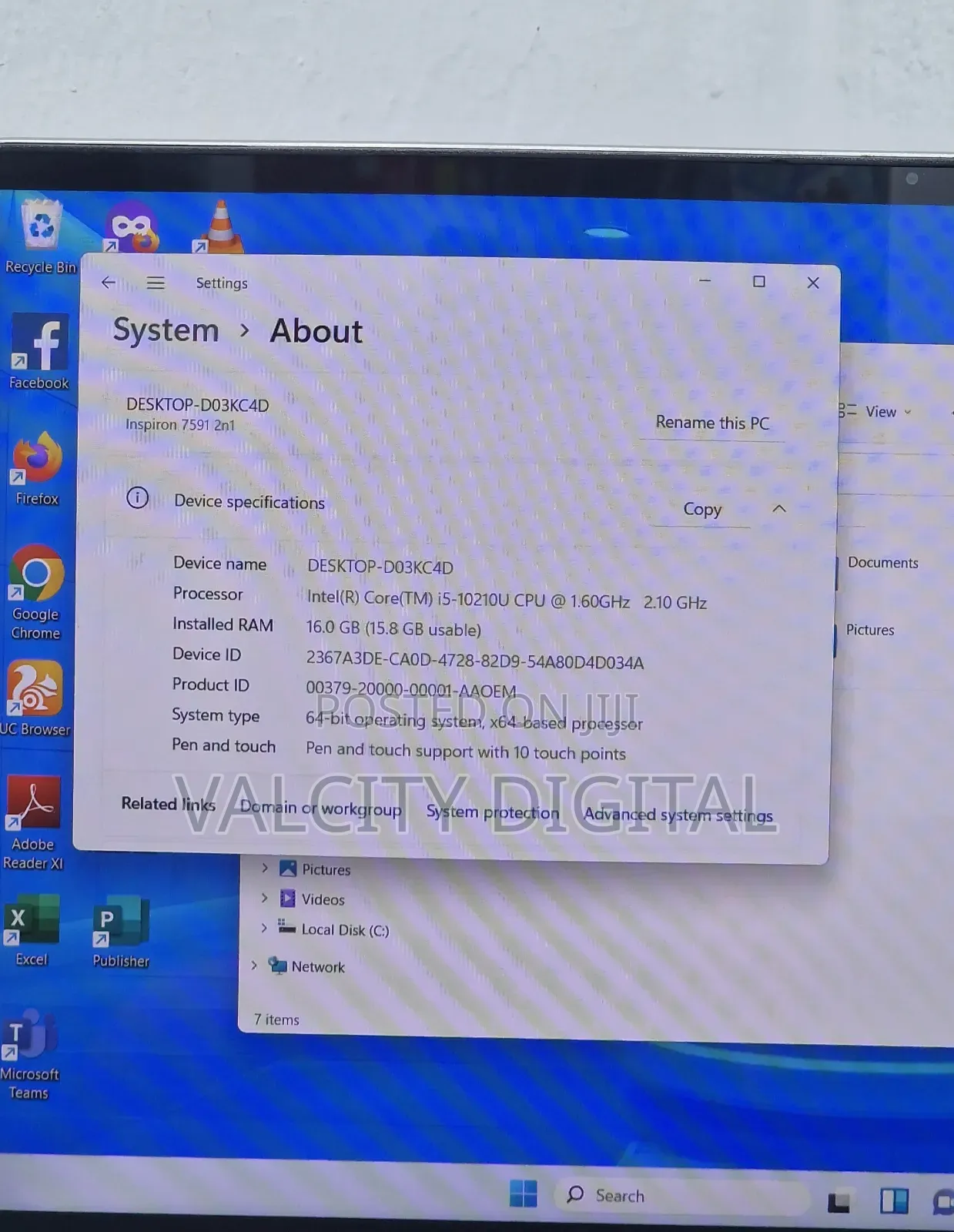Open Advanced system settings link
This screenshot has width=954, height=1232.
click(x=678, y=815)
